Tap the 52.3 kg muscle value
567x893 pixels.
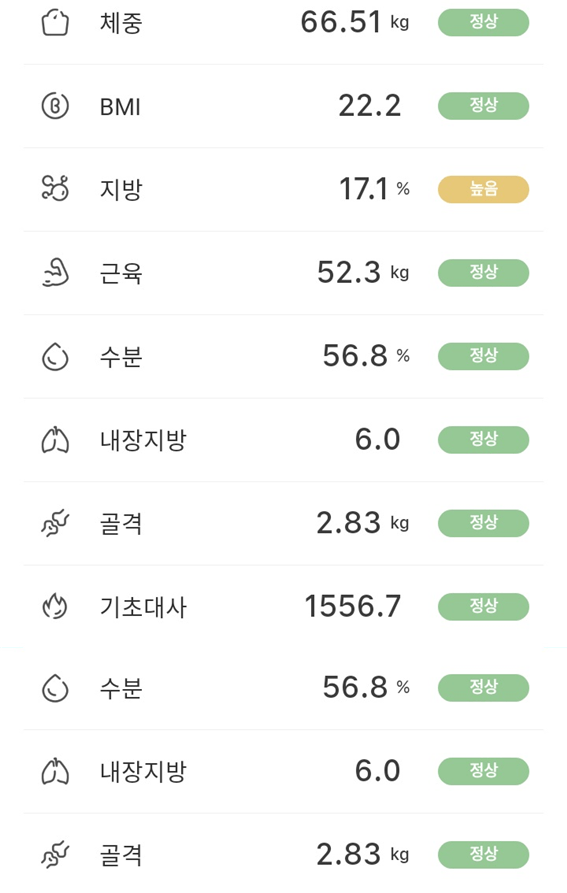pos(363,272)
